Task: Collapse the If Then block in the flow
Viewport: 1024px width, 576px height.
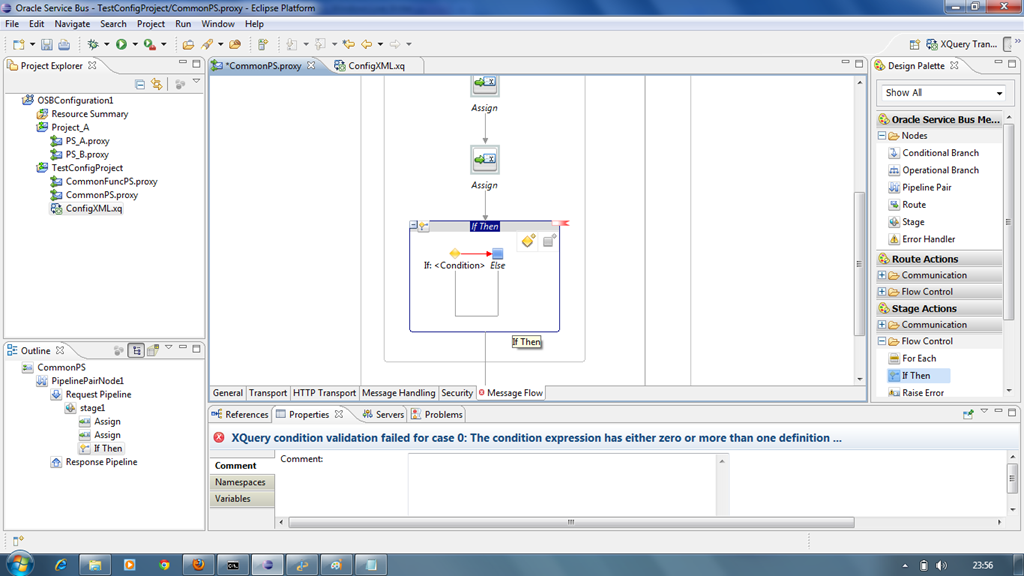Action: point(415,226)
